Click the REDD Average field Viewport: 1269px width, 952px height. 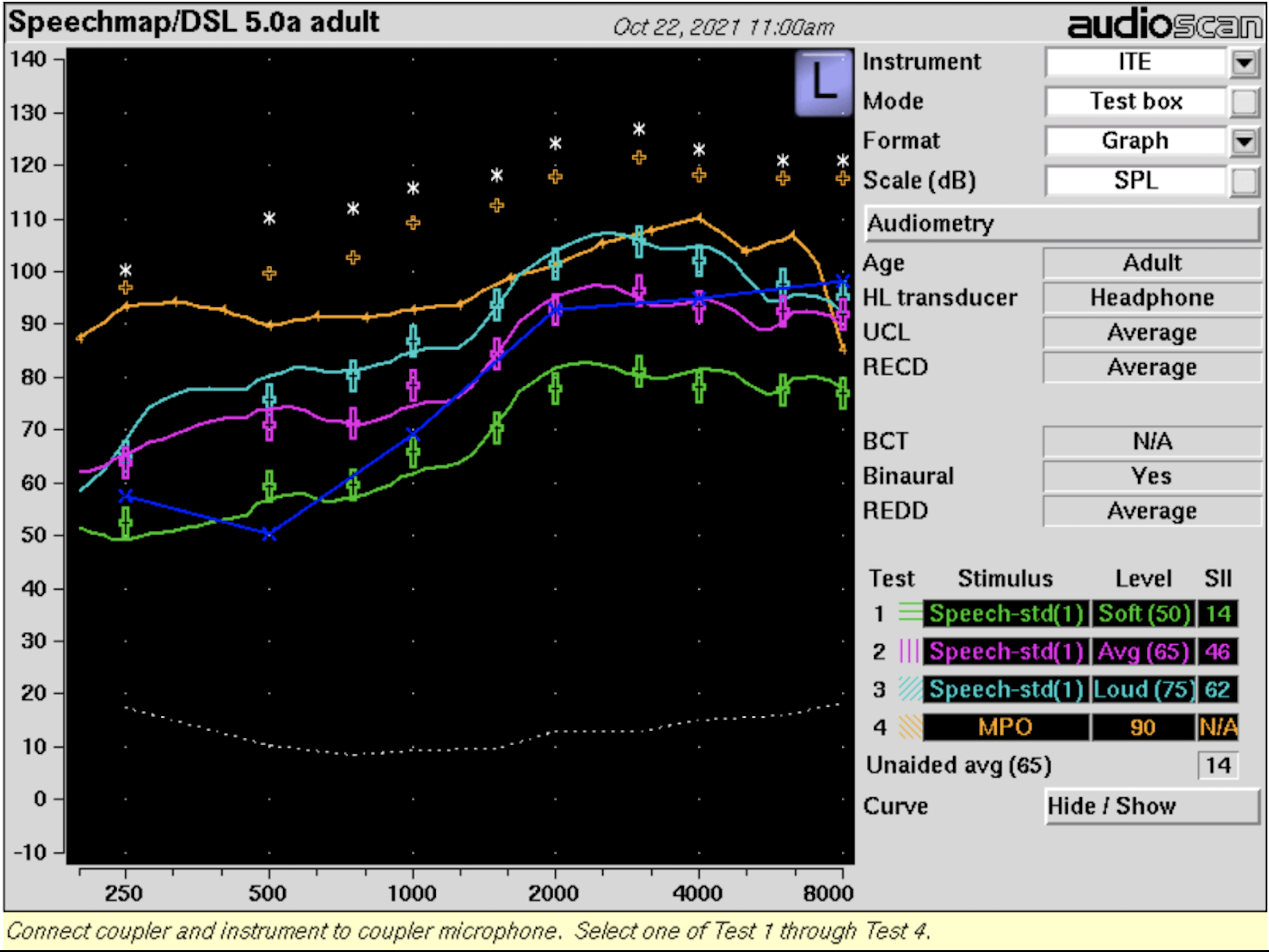1152,511
